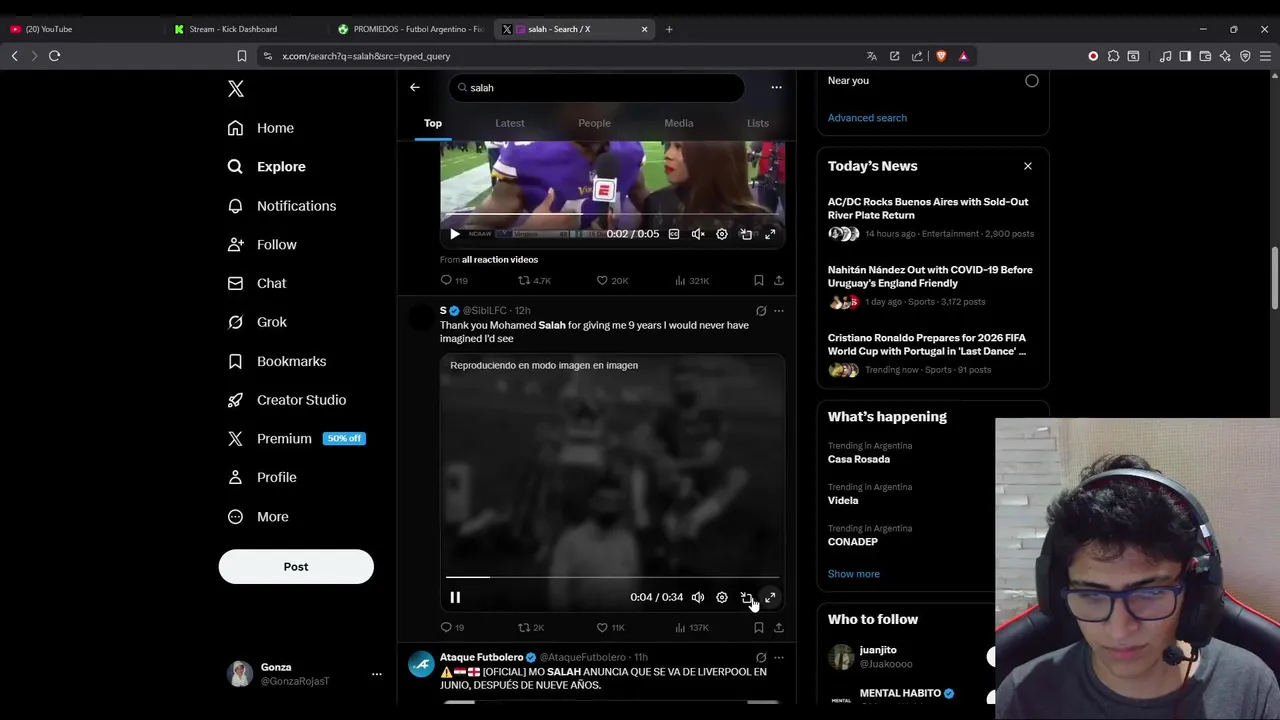Reply to the post with 119 comments
This screenshot has width=1280, height=720.
454,281
